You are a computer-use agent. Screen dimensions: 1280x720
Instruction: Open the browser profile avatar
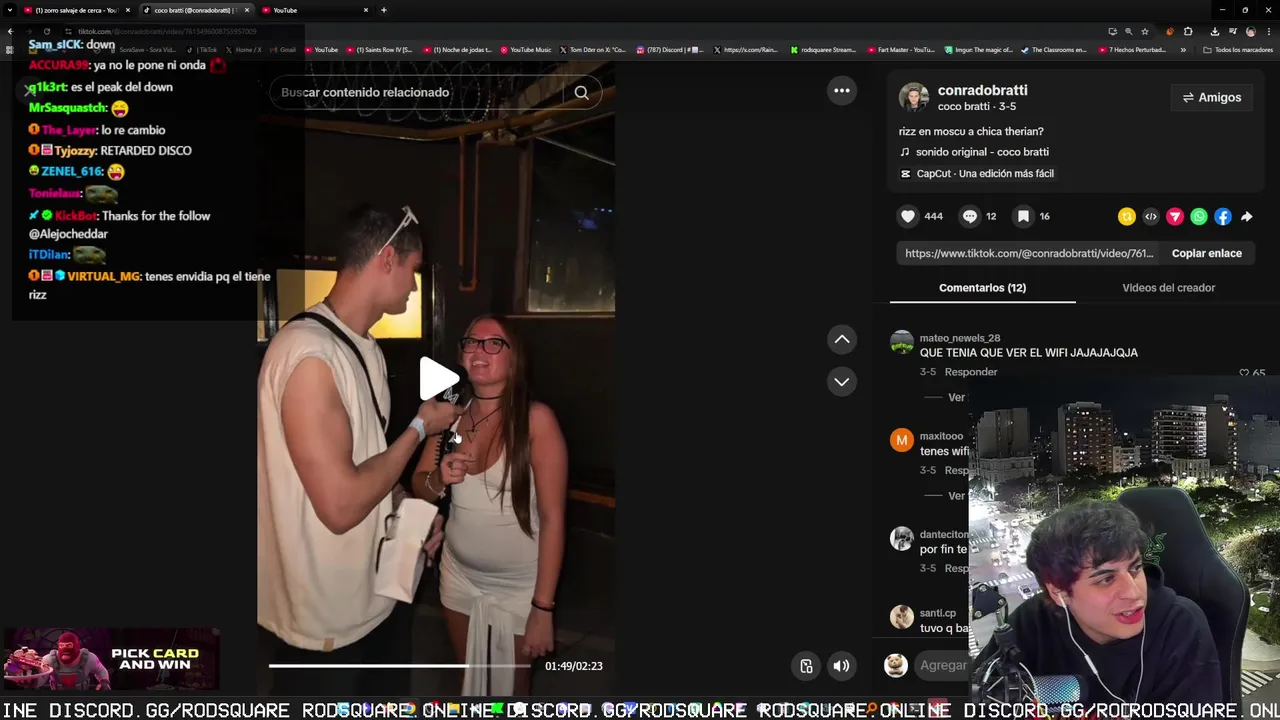1250,31
